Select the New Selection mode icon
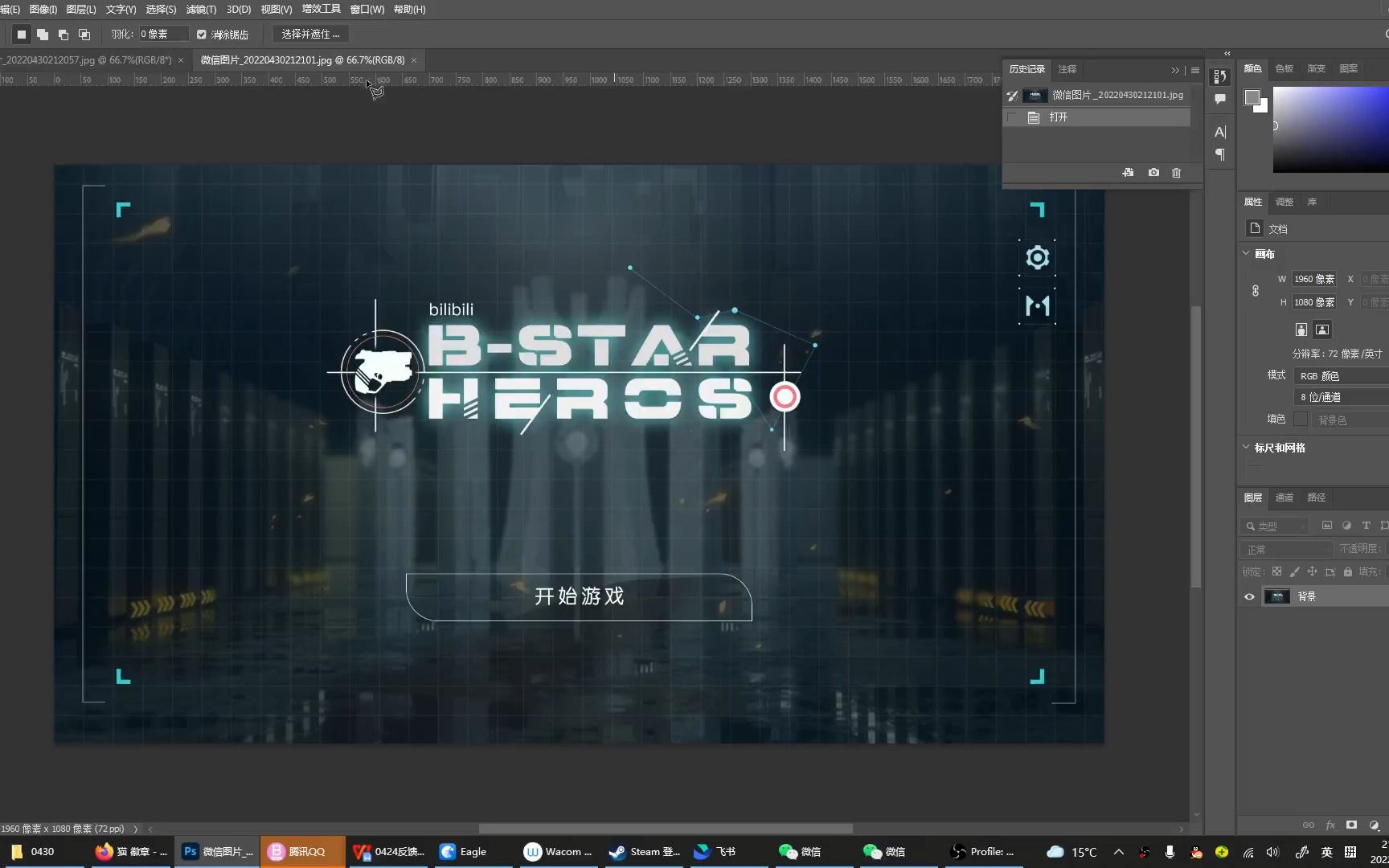Image resolution: width=1389 pixels, height=868 pixels. coord(22,35)
